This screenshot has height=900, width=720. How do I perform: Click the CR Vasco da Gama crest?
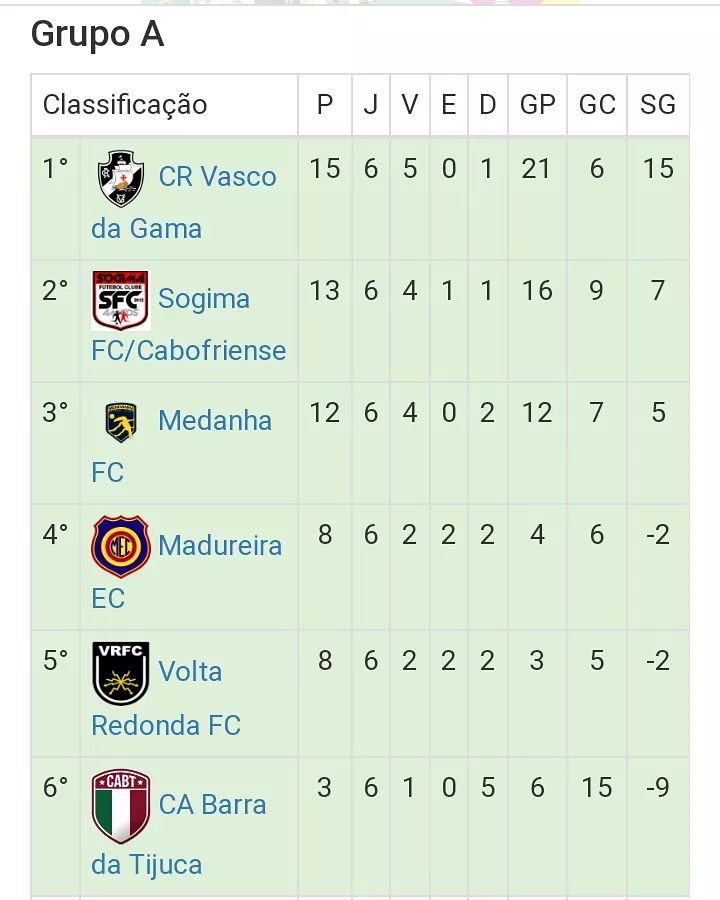pyautogui.click(x=121, y=178)
